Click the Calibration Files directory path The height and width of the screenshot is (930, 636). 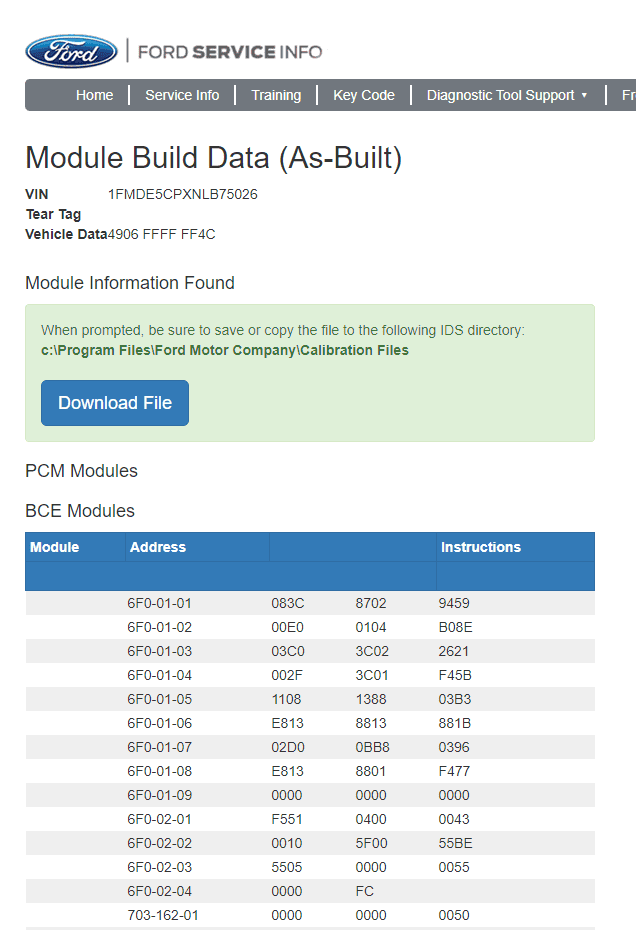click(225, 351)
